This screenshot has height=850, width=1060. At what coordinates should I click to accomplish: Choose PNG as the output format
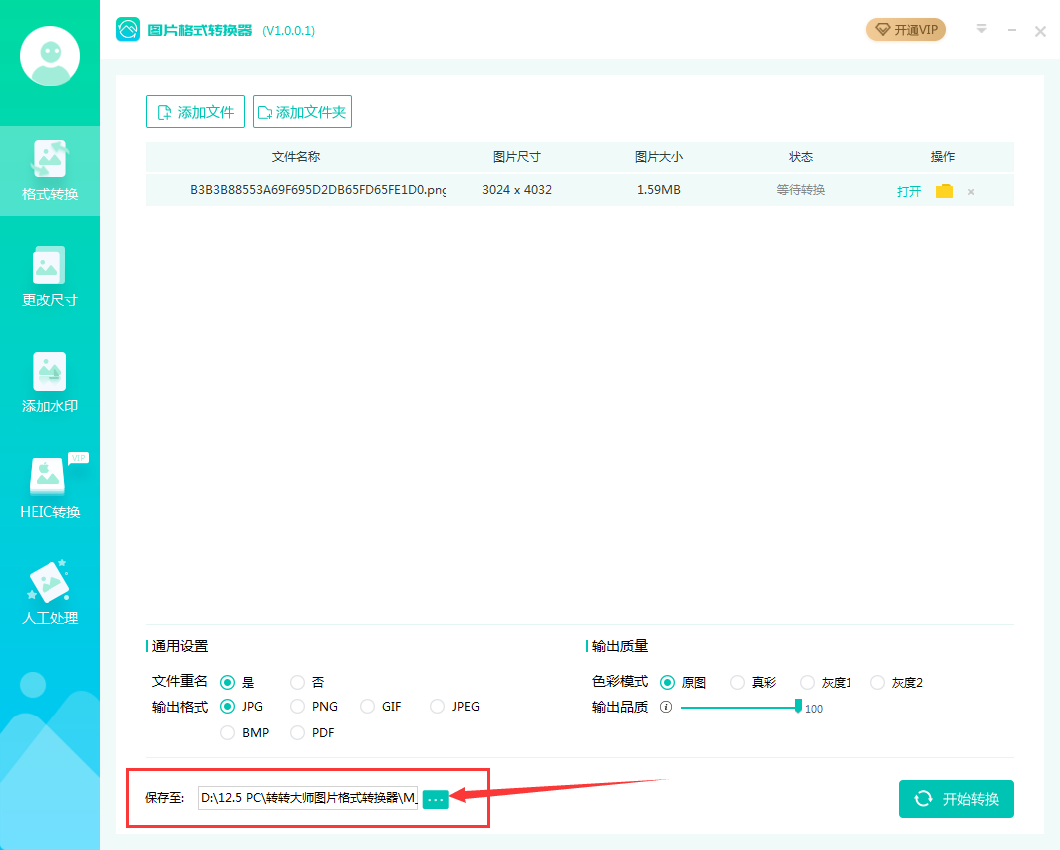(297, 706)
